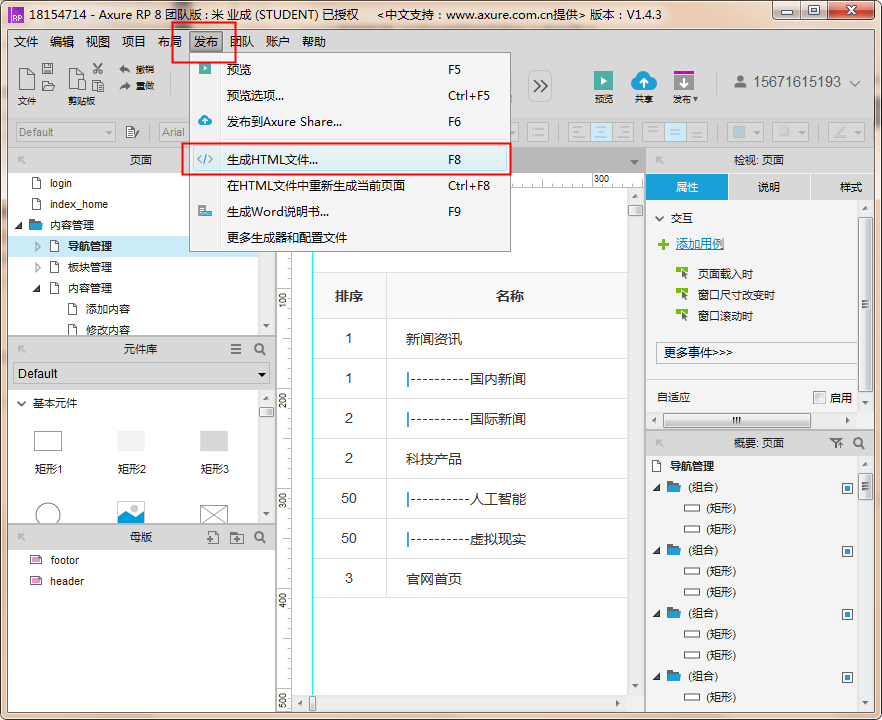Open the Default library dropdown

(x=141, y=374)
